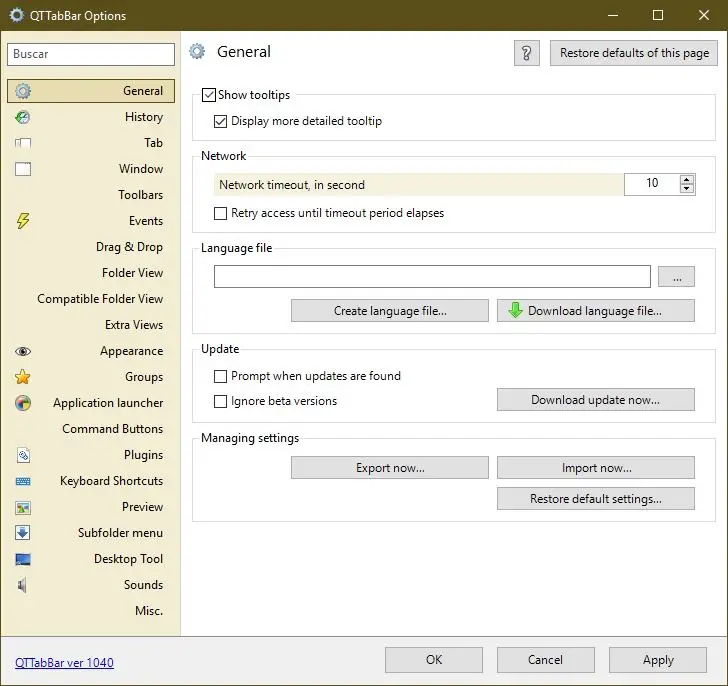
Task: Click the question mark help icon
Action: tap(527, 53)
